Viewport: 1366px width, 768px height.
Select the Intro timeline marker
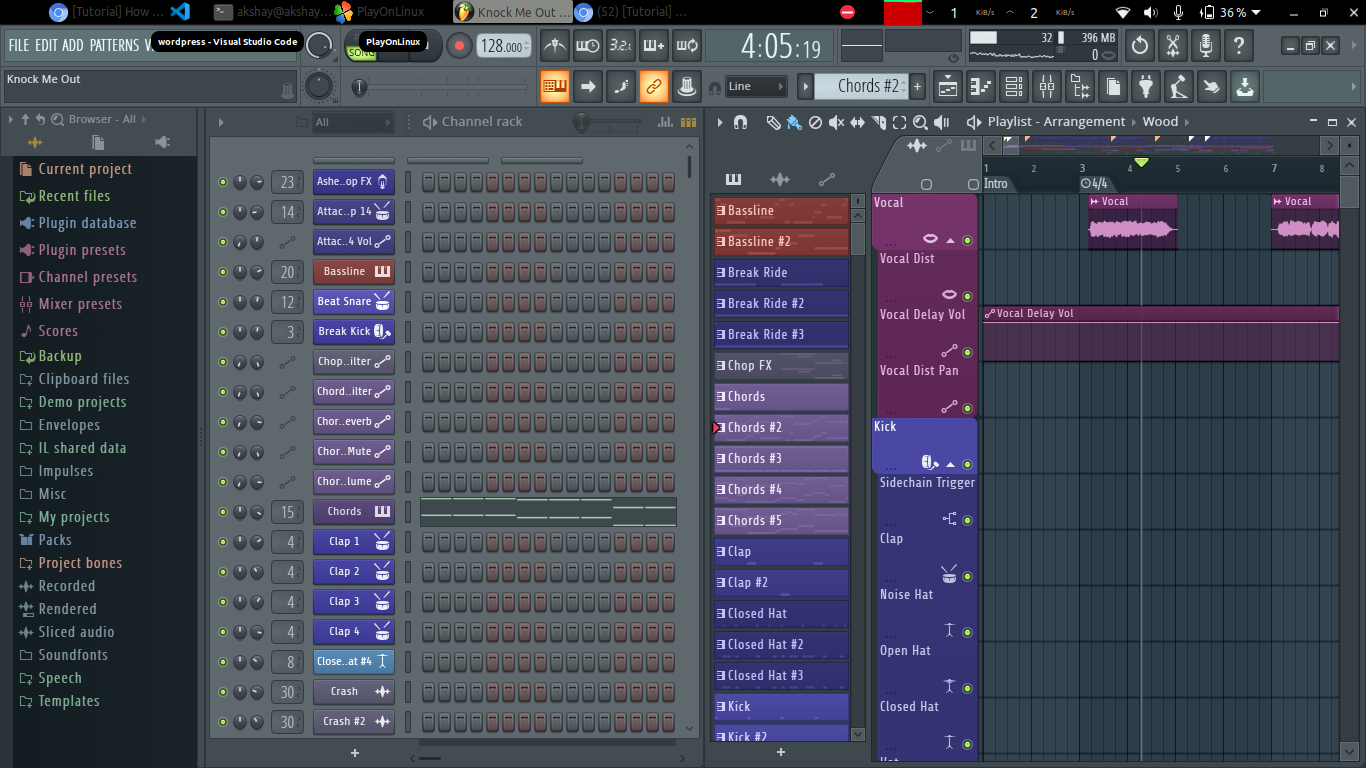[x=996, y=184]
